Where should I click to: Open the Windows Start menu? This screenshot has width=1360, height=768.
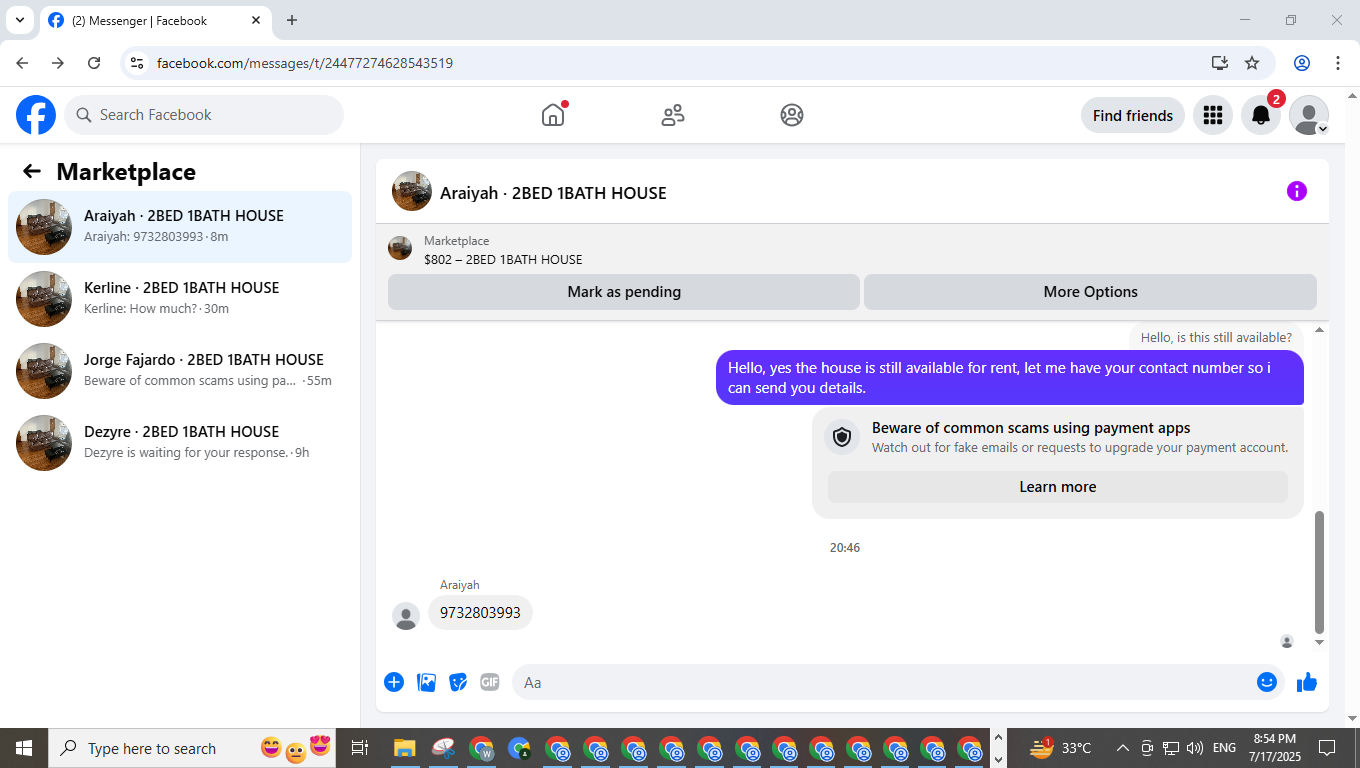point(23,748)
